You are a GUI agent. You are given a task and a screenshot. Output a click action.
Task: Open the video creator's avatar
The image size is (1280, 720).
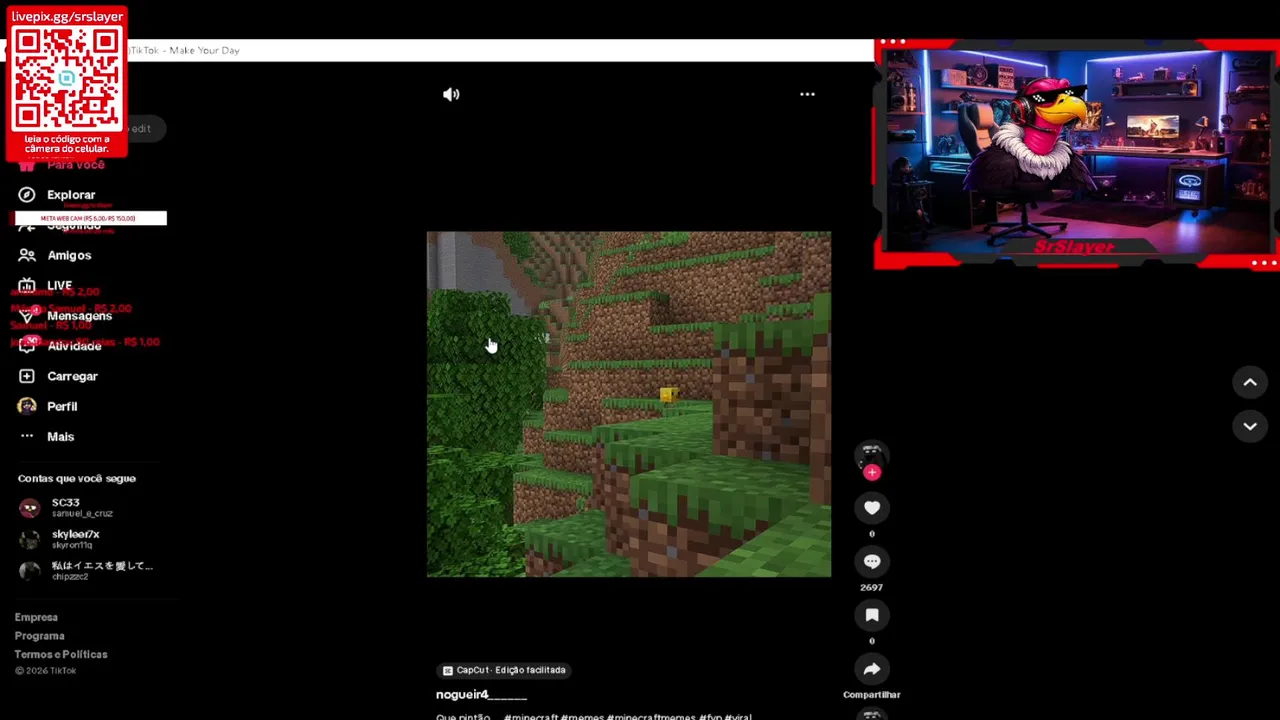tap(871, 455)
